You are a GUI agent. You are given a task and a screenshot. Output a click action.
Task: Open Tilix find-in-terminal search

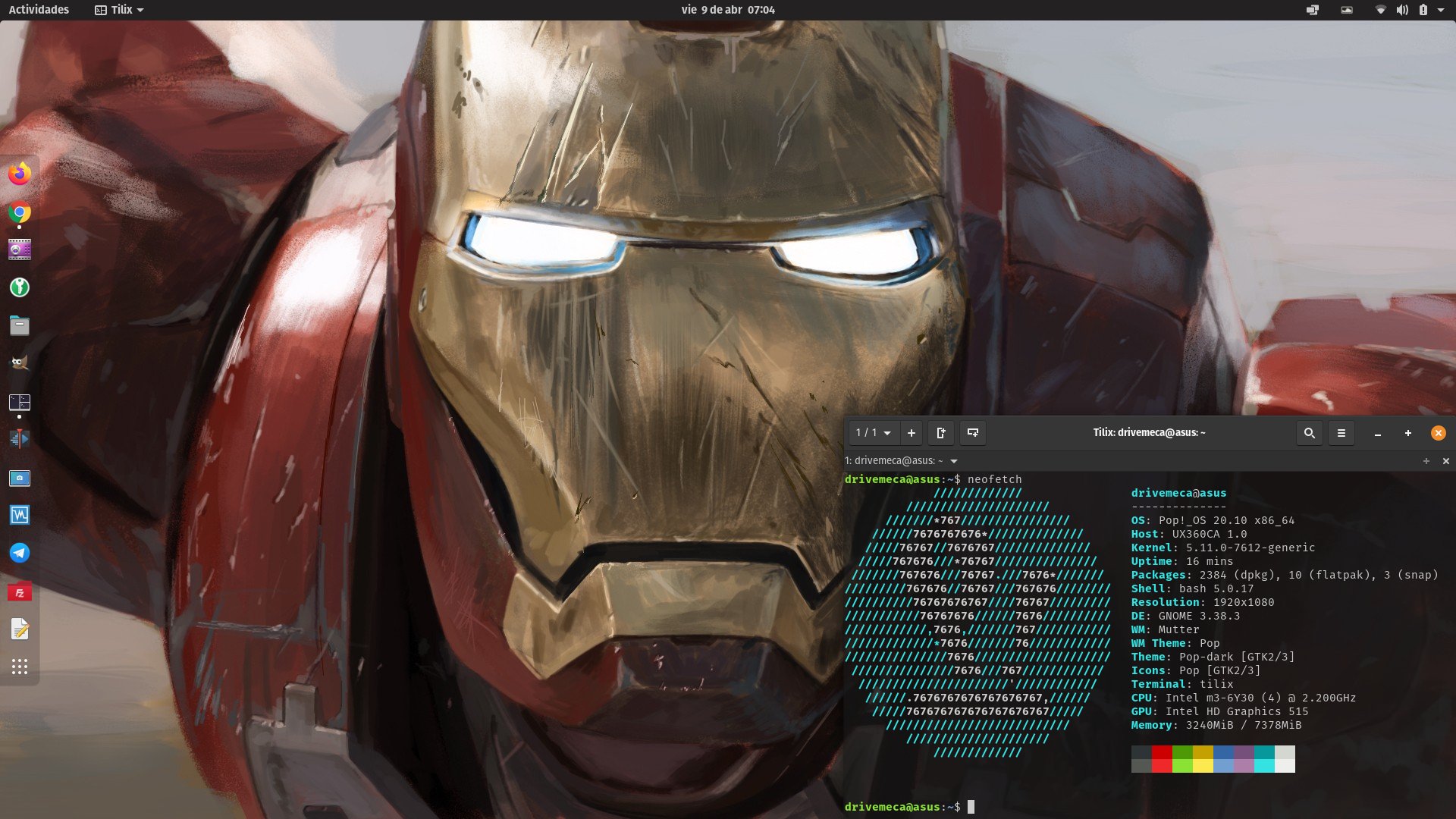[1309, 433]
